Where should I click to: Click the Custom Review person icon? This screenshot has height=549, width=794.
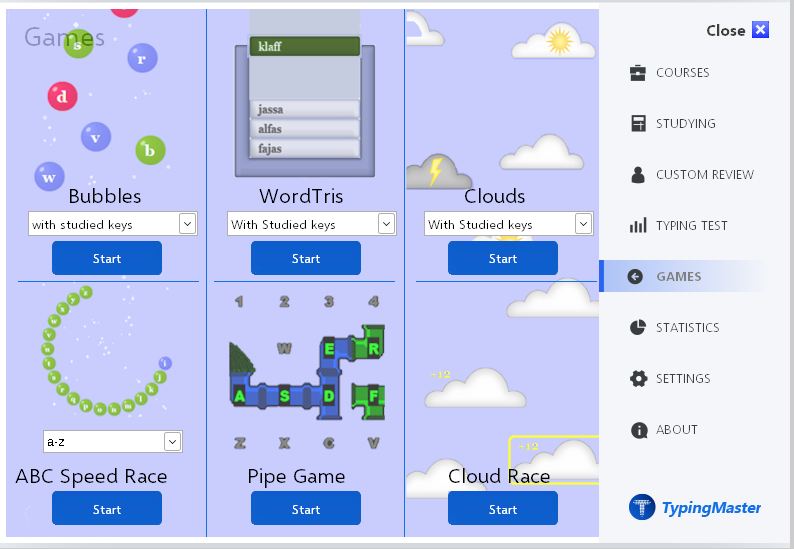[x=638, y=175]
